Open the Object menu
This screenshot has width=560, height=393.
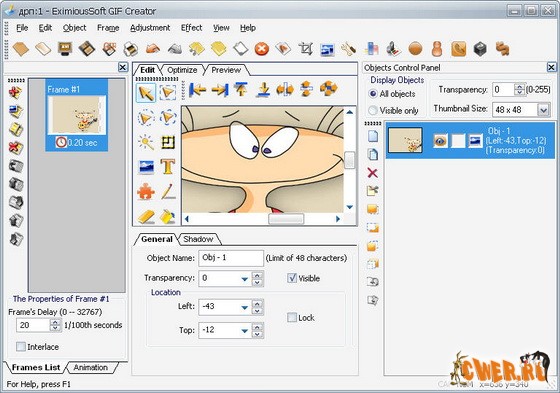[x=74, y=28]
